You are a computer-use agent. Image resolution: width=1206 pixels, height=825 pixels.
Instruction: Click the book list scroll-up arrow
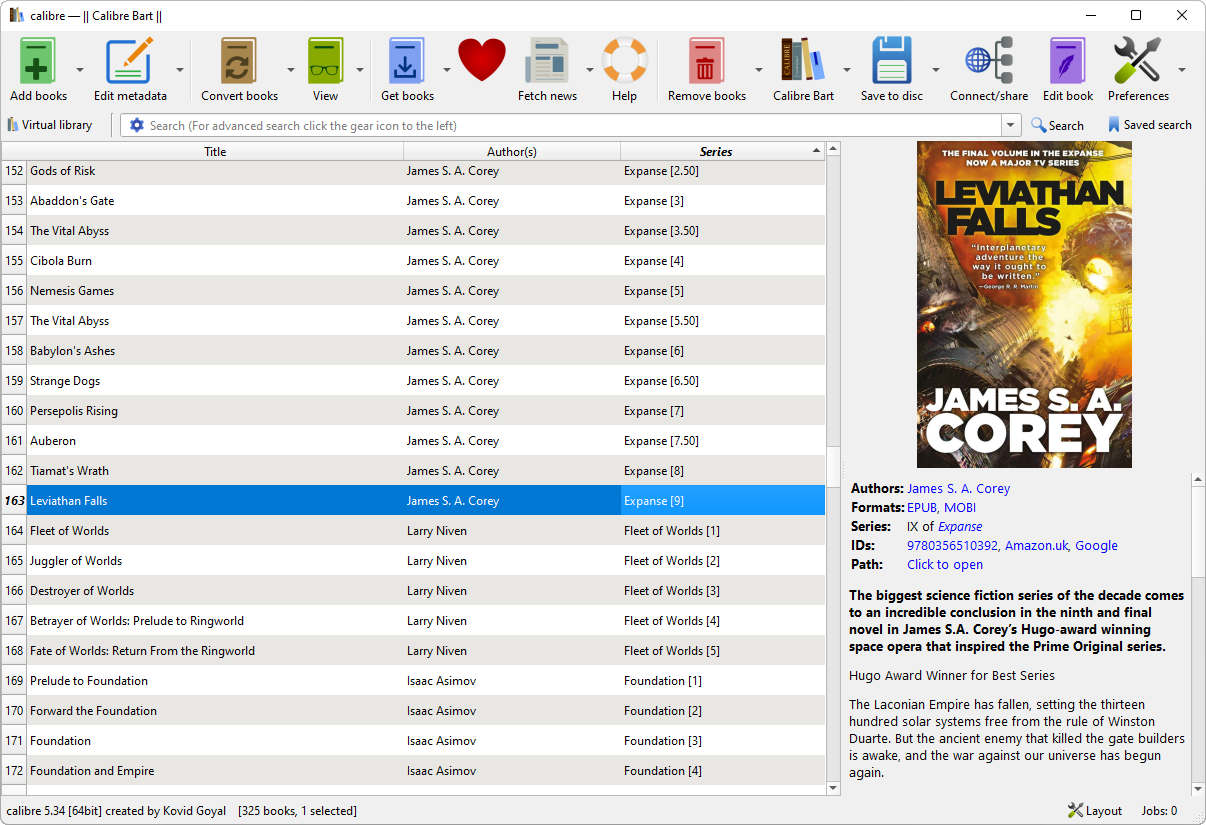pos(834,149)
